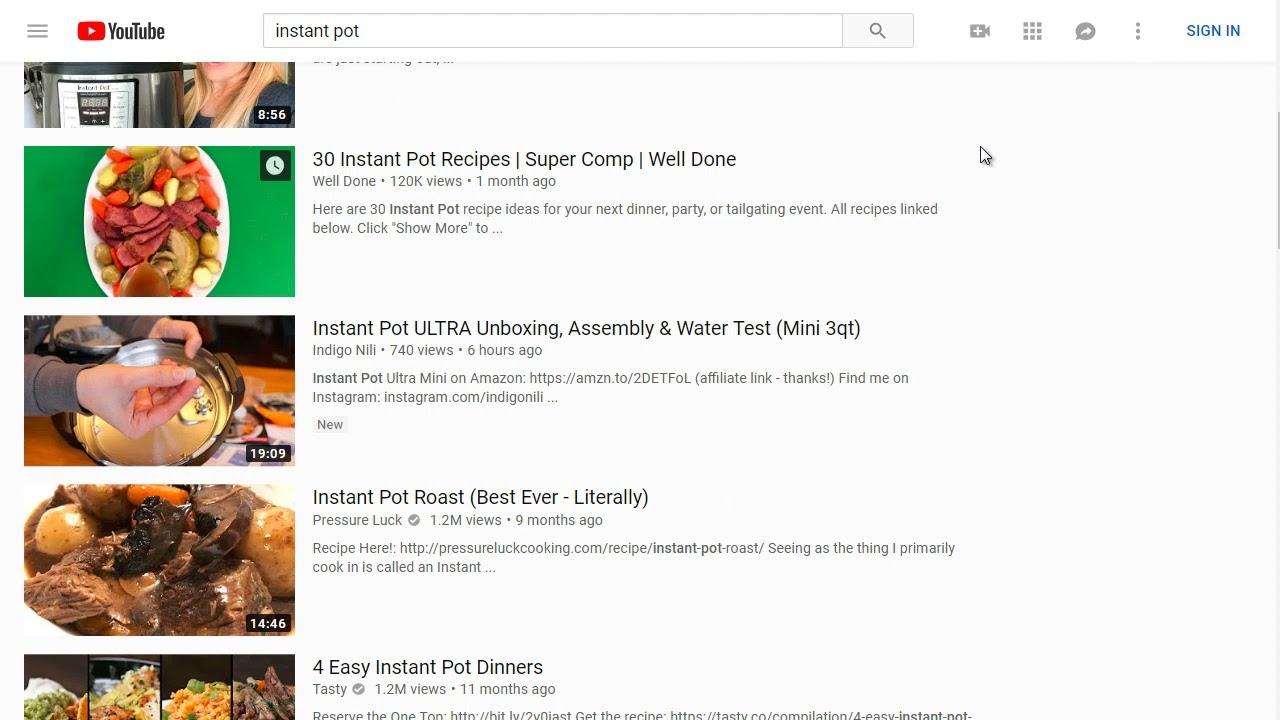Click the create video camera icon
1280x720 pixels.
click(980, 31)
